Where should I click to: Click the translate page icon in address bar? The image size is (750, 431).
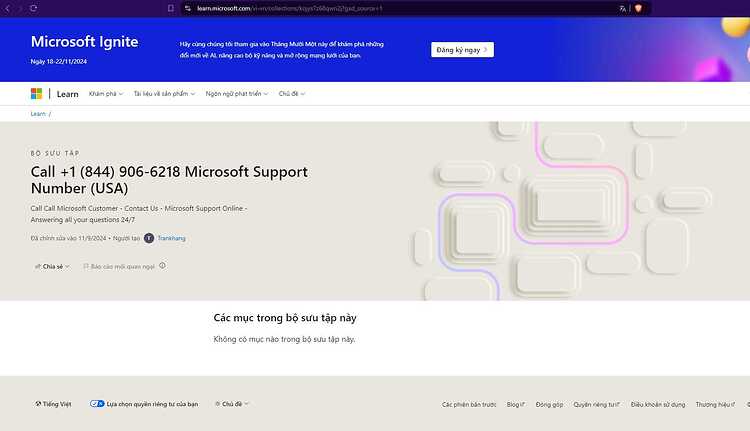click(x=622, y=9)
